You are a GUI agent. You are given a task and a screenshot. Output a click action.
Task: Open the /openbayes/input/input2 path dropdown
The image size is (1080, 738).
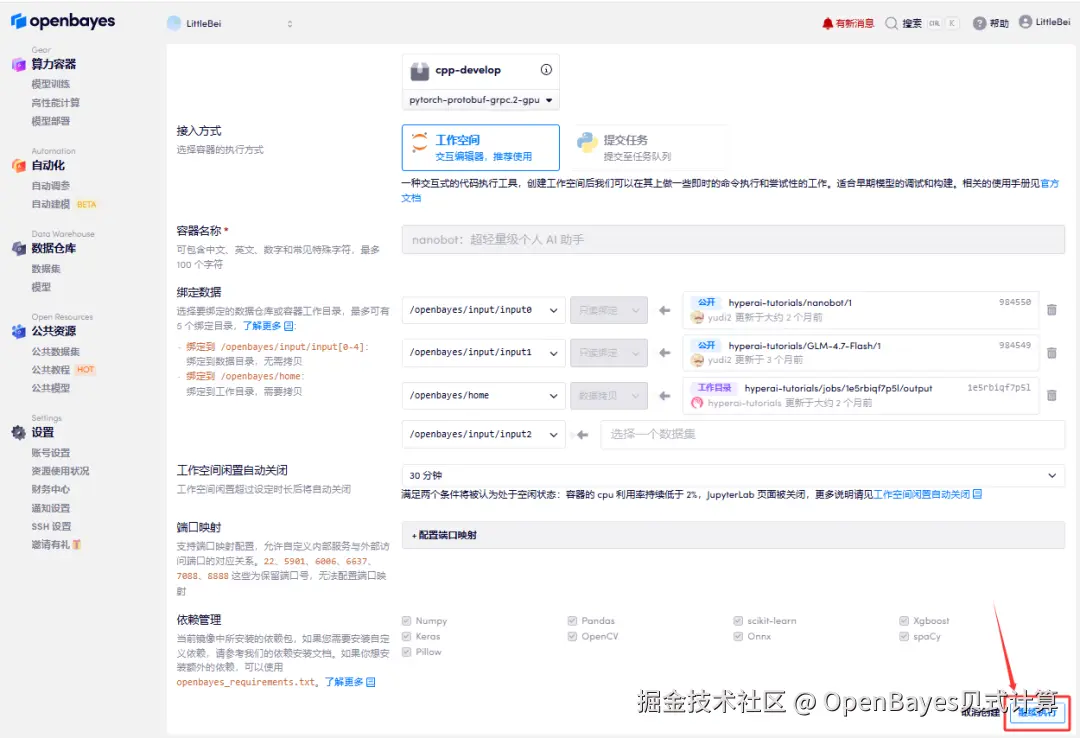(484, 435)
